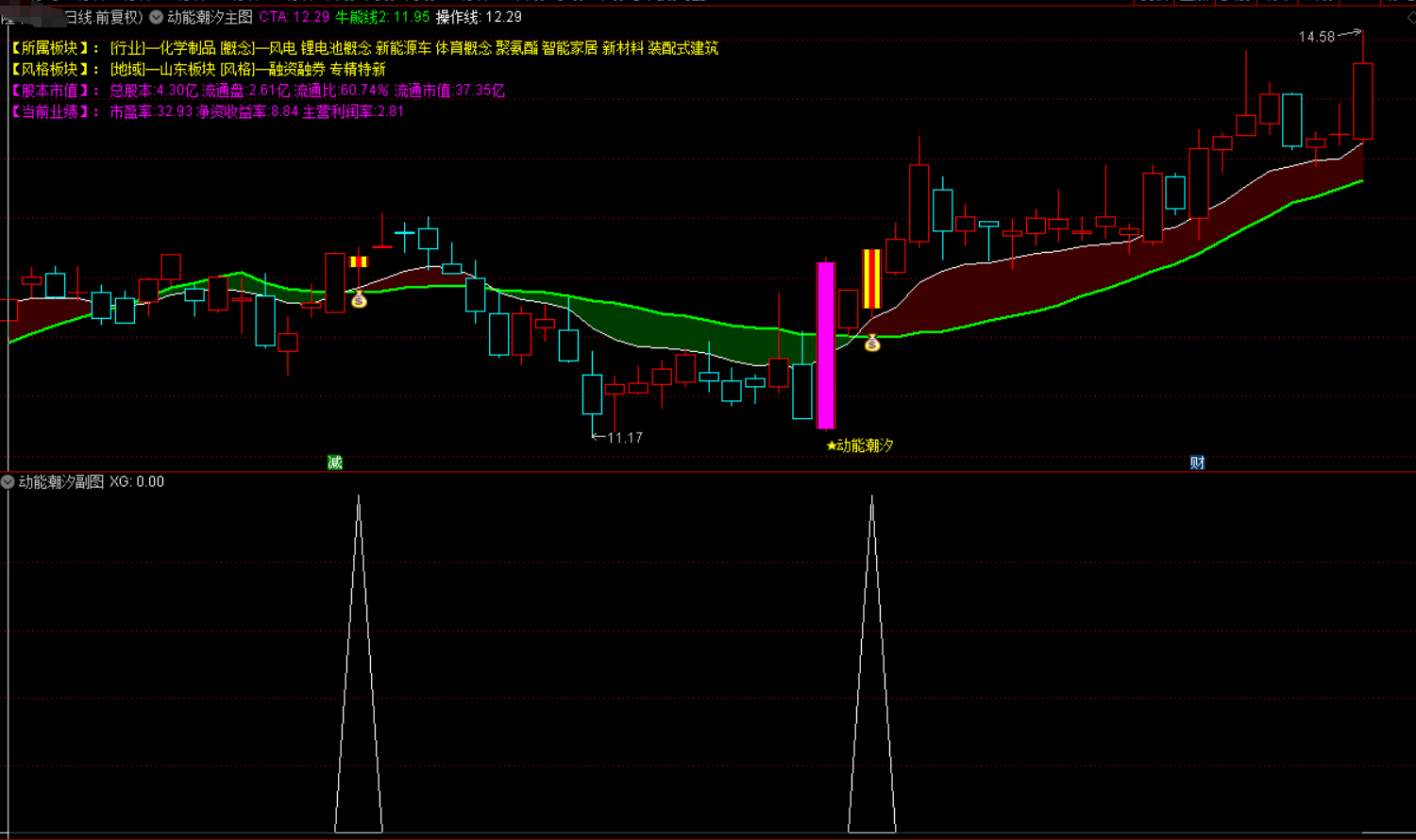Image resolution: width=1416 pixels, height=840 pixels.
Task: Select the 动能潮汐副图 indicator title
Action: pos(61,482)
